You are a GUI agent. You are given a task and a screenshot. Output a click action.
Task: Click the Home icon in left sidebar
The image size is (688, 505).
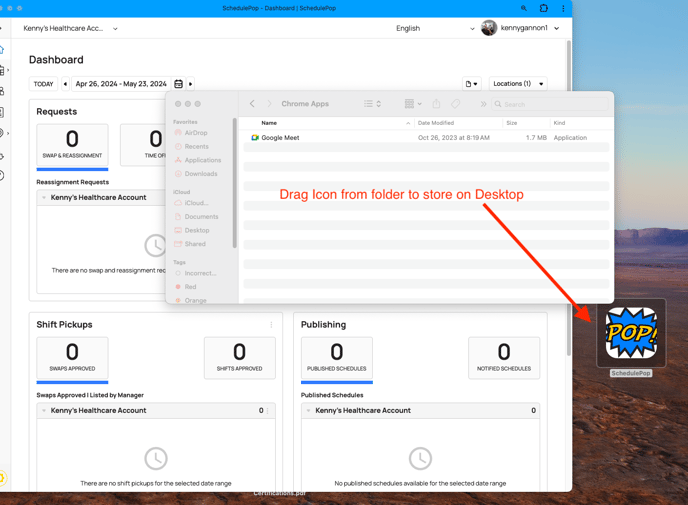(2, 49)
